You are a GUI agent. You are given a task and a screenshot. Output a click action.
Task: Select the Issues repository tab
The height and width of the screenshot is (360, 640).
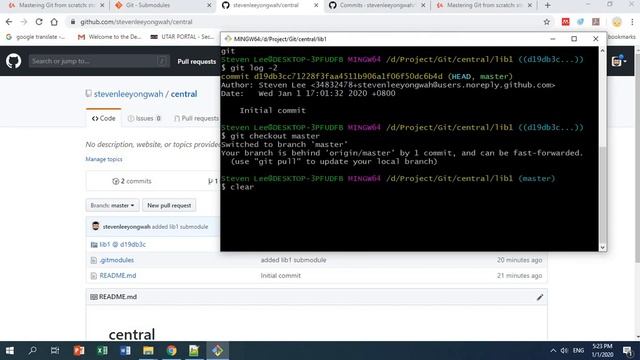click(x=144, y=118)
